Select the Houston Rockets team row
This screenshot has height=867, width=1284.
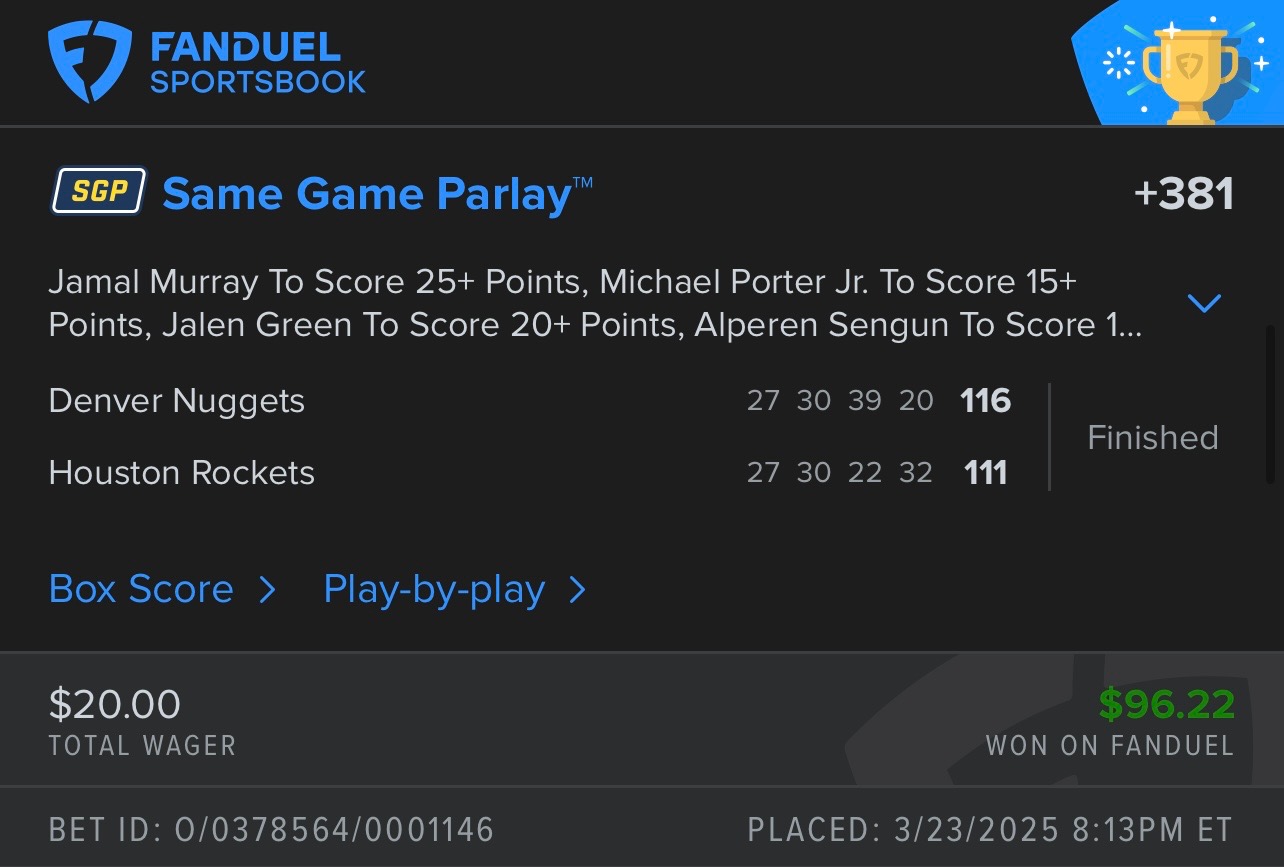point(182,473)
